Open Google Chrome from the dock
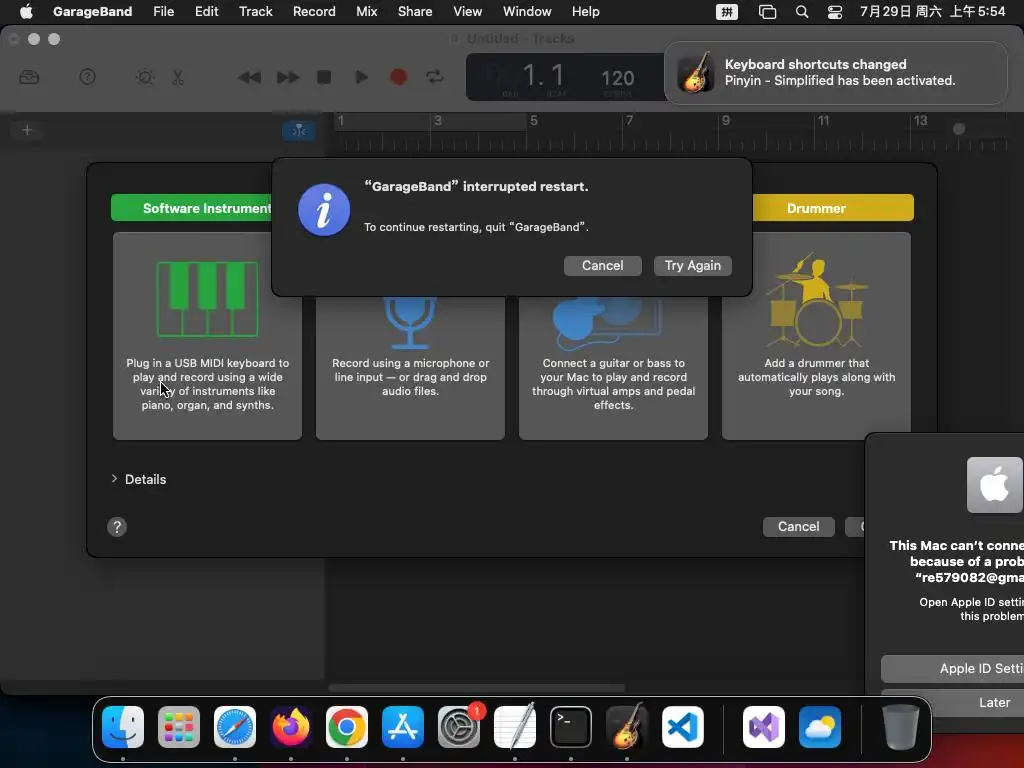 347,727
